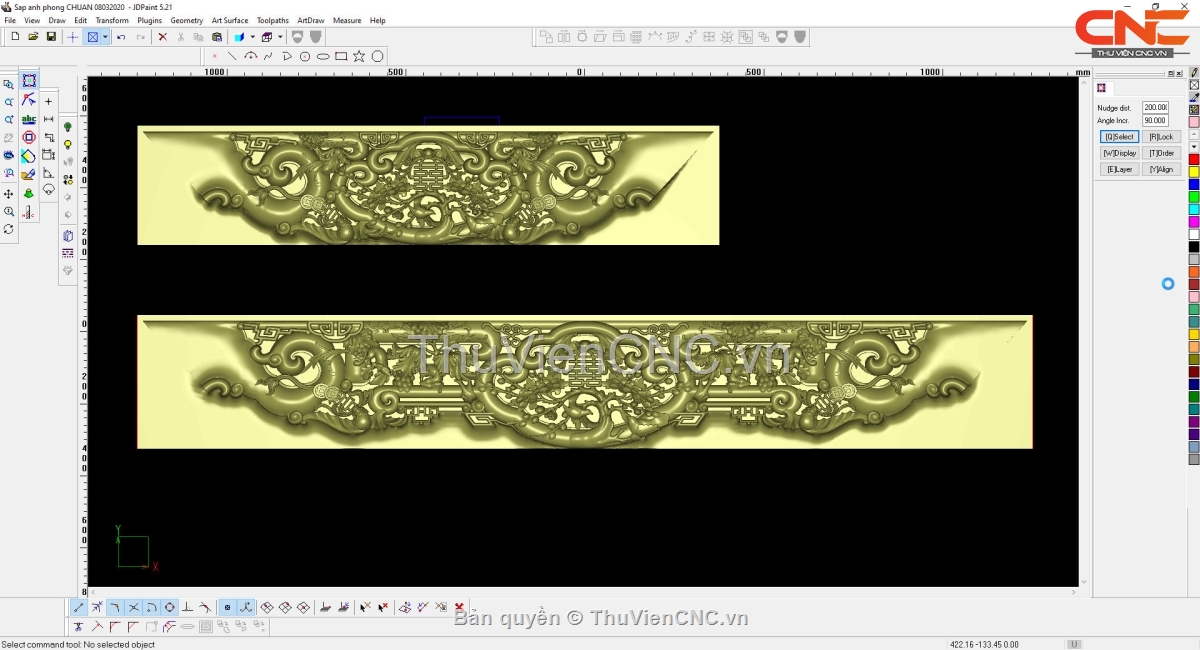Screen dimensions: 1200x650
Task: Toggle intersection snap option
Action: point(133,607)
